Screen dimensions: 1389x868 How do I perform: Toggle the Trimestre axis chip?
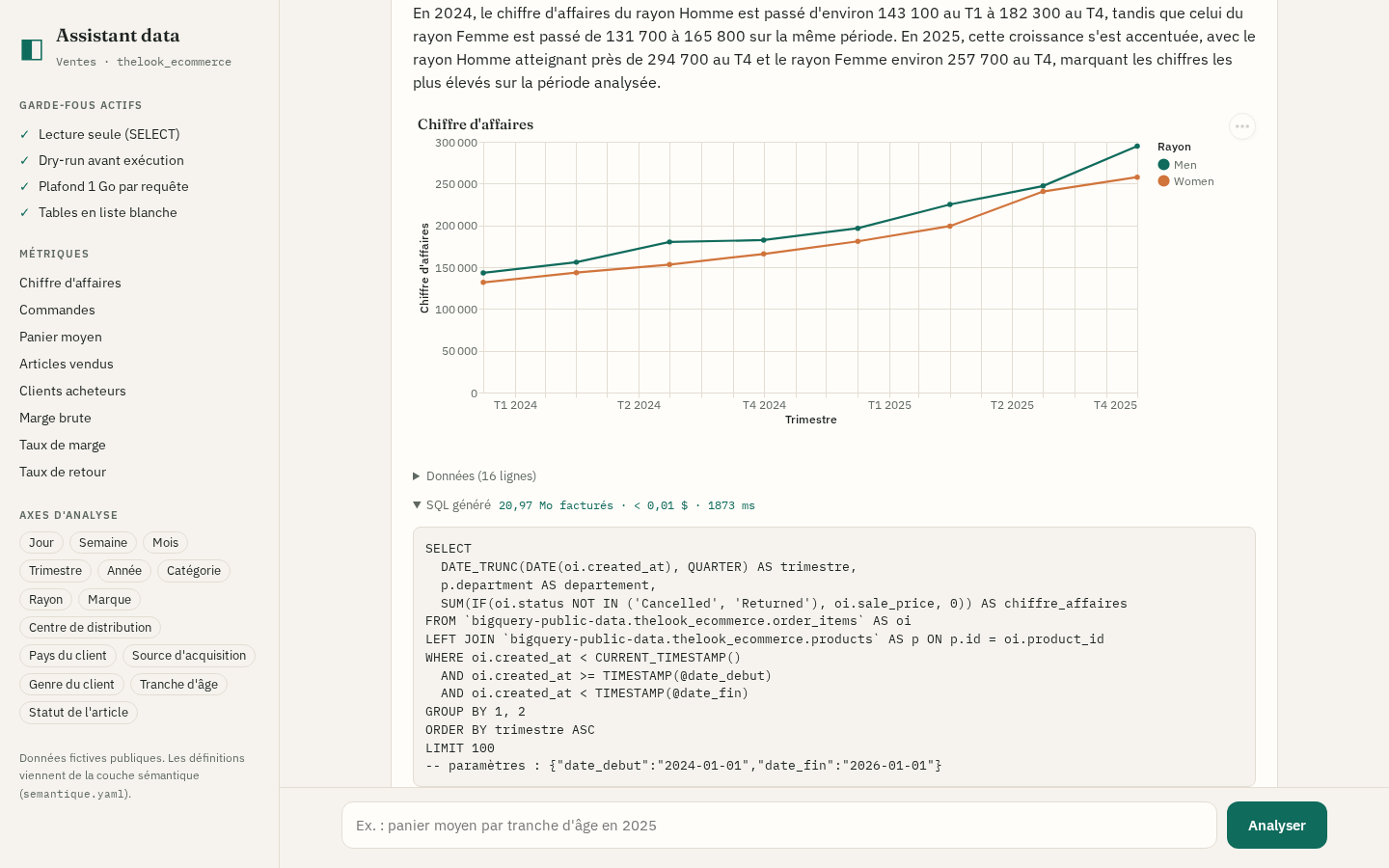[x=55, y=571]
